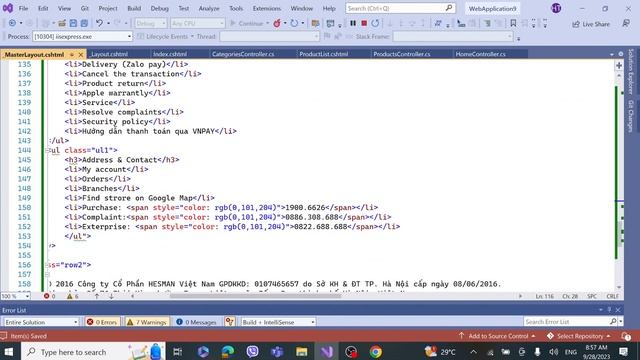This screenshot has width=640, height=360.
Task: Click the Windows Start button
Action: (x=9, y=352)
